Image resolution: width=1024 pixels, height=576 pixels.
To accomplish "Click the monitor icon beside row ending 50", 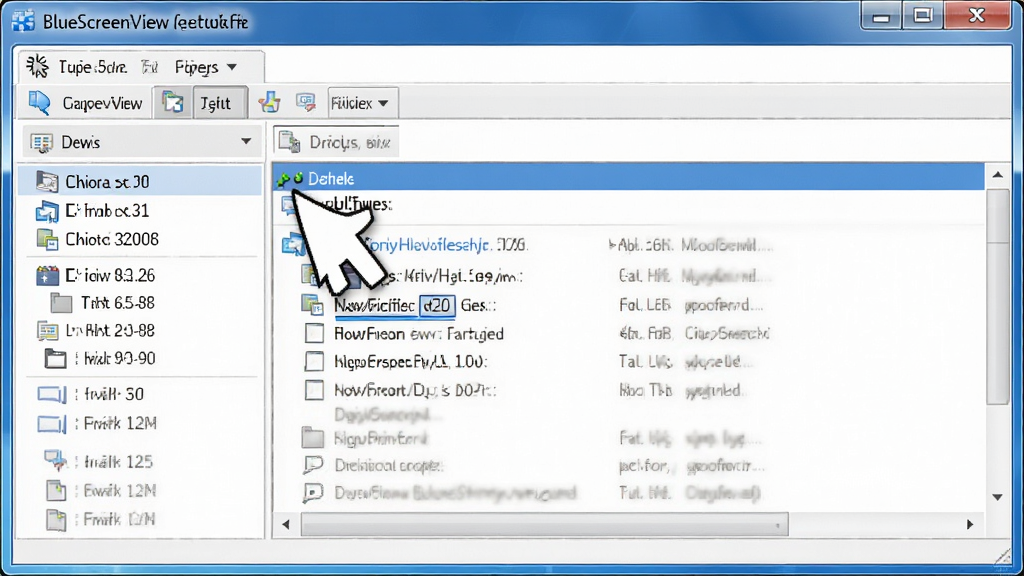I will tap(52, 394).
